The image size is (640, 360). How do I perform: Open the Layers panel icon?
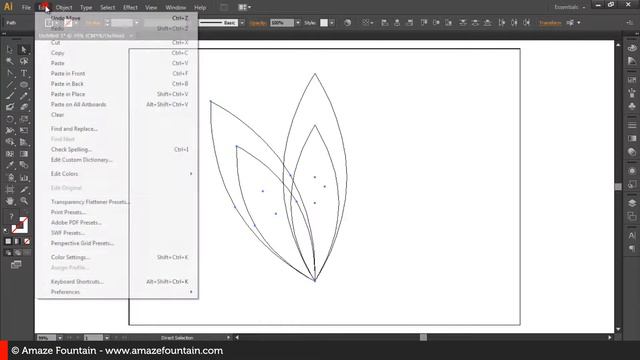pyautogui.click(x=632, y=203)
